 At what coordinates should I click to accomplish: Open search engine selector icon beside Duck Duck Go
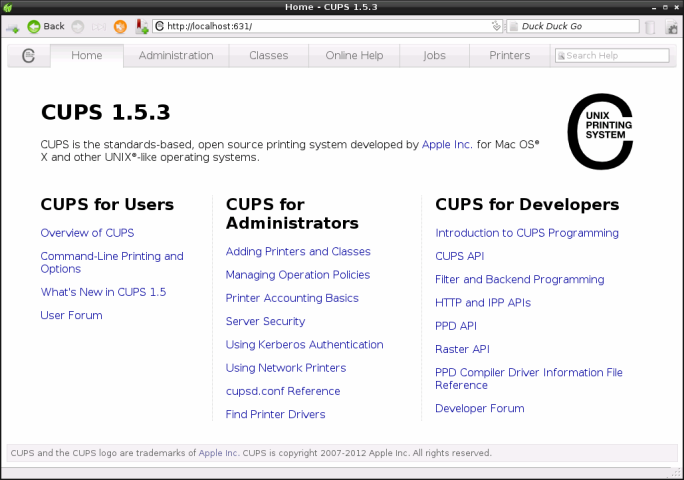514,26
